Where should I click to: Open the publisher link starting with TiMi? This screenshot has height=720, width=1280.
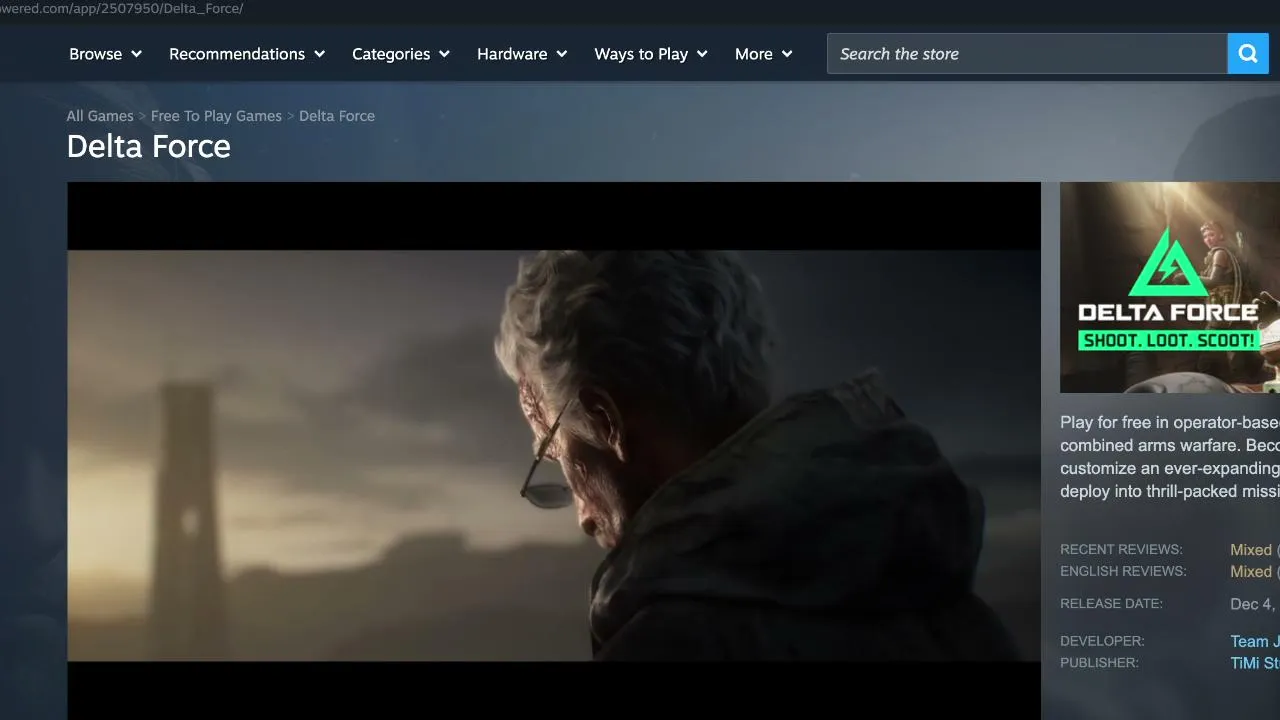click(x=1255, y=663)
